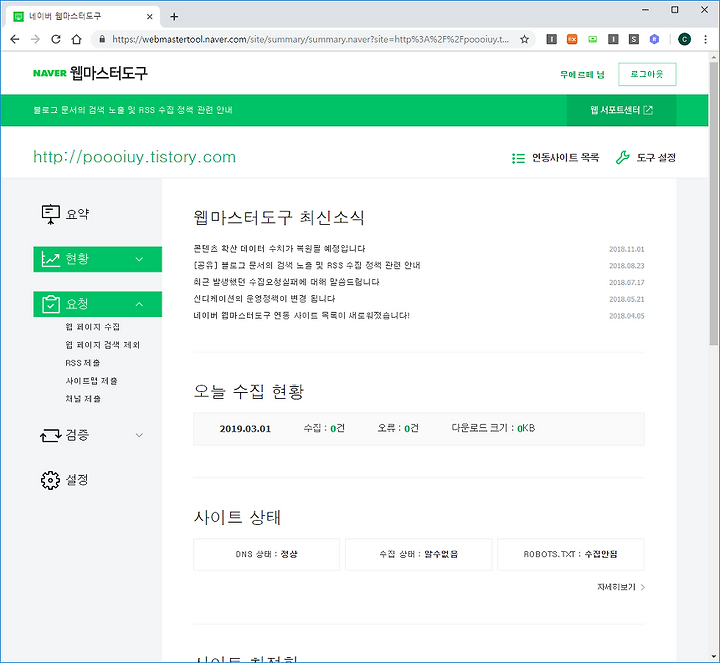Click the 수집 상태 status box
This screenshot has height=663, width=720.
[x=418, y=555]
